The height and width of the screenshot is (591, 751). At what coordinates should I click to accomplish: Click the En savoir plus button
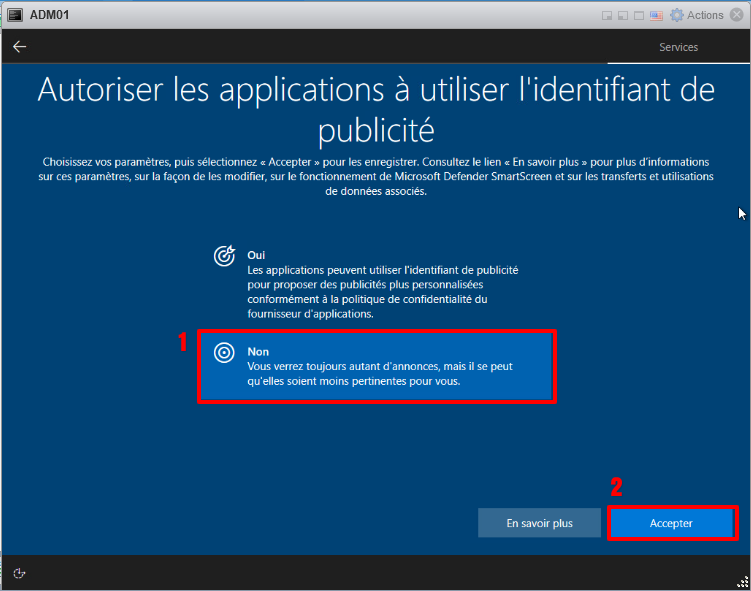539,523
